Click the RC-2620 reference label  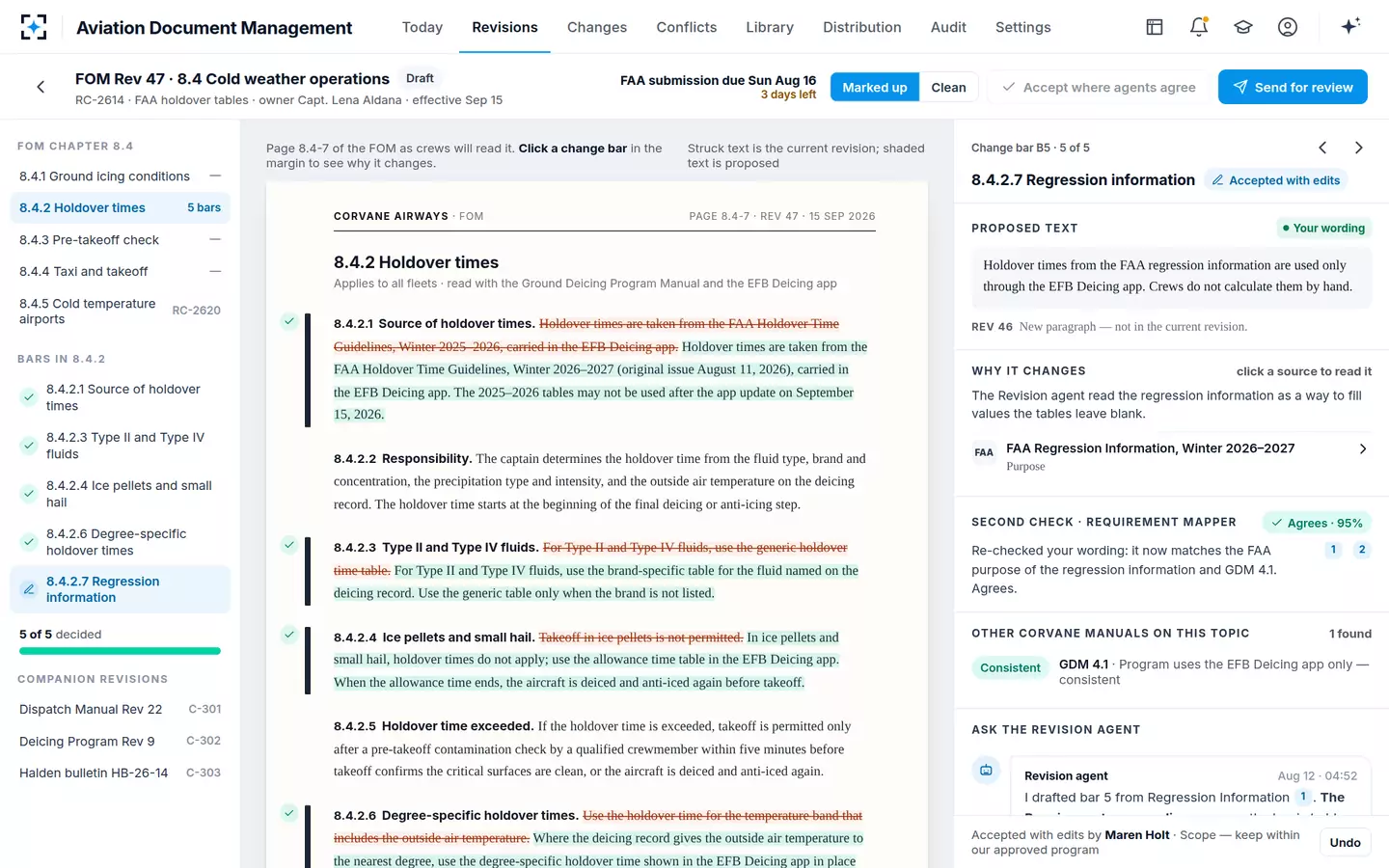(x=196, y=311)
